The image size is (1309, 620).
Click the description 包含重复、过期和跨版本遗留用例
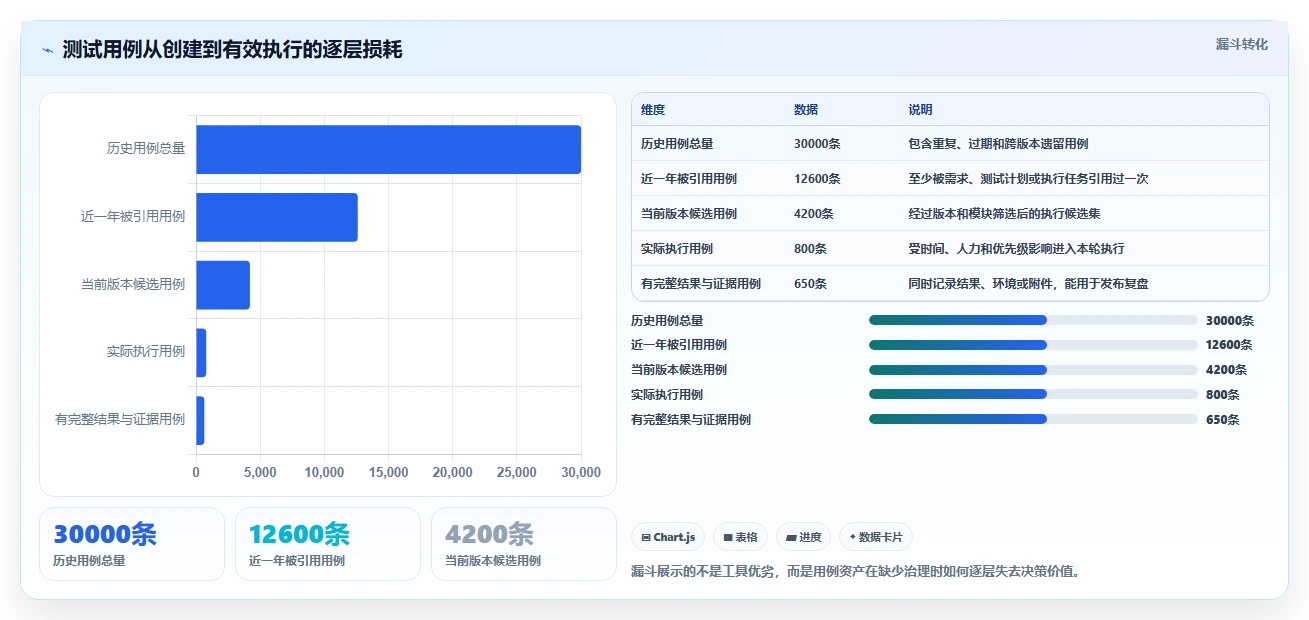pos(998,144)
